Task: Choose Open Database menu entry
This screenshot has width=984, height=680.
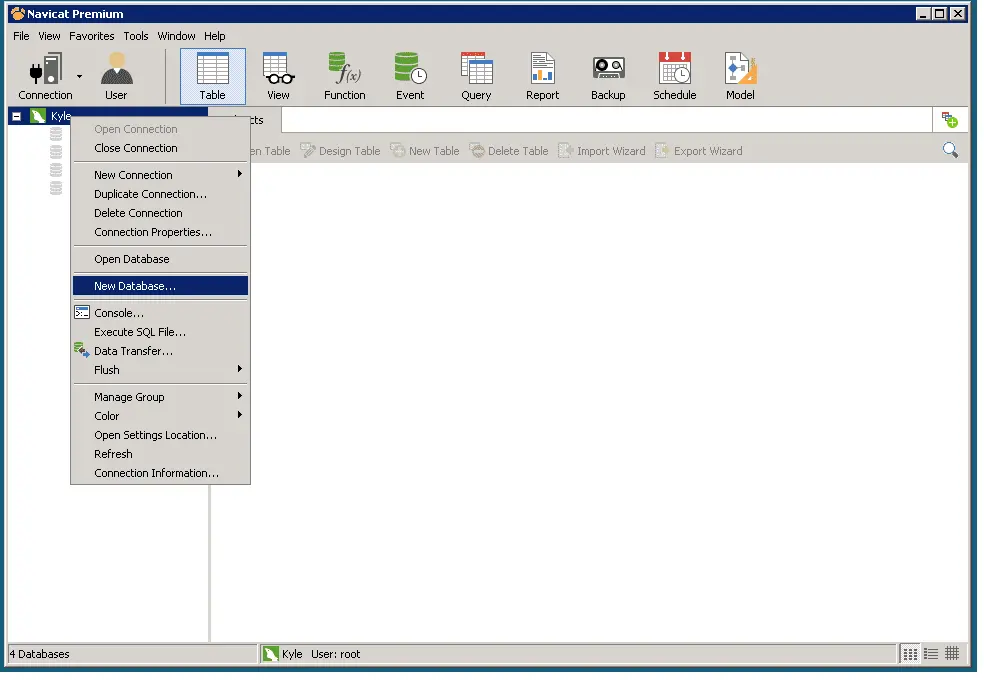Action: (x=161, y=260)
